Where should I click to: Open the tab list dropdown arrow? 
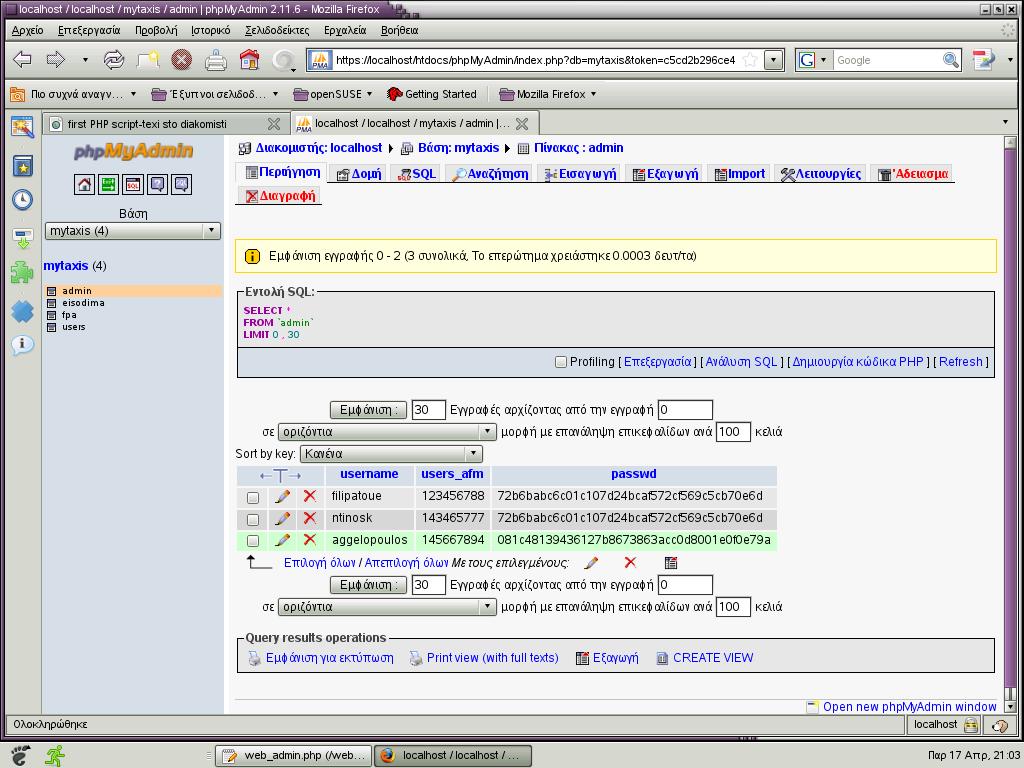1005,122
